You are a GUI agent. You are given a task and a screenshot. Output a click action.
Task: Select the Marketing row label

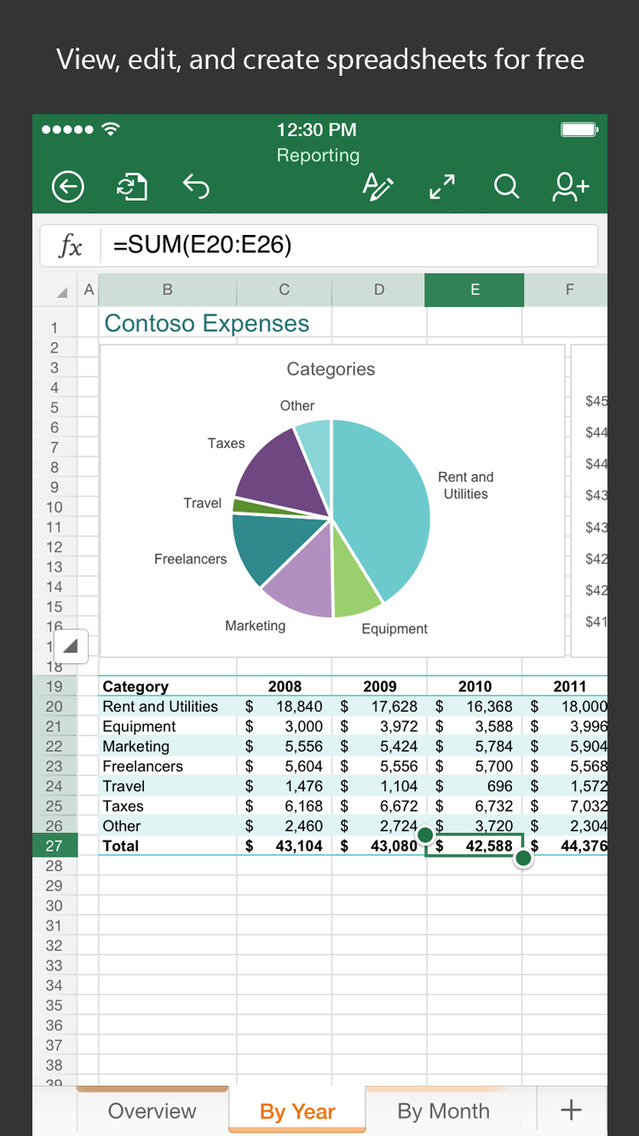(x=136, y=746)
